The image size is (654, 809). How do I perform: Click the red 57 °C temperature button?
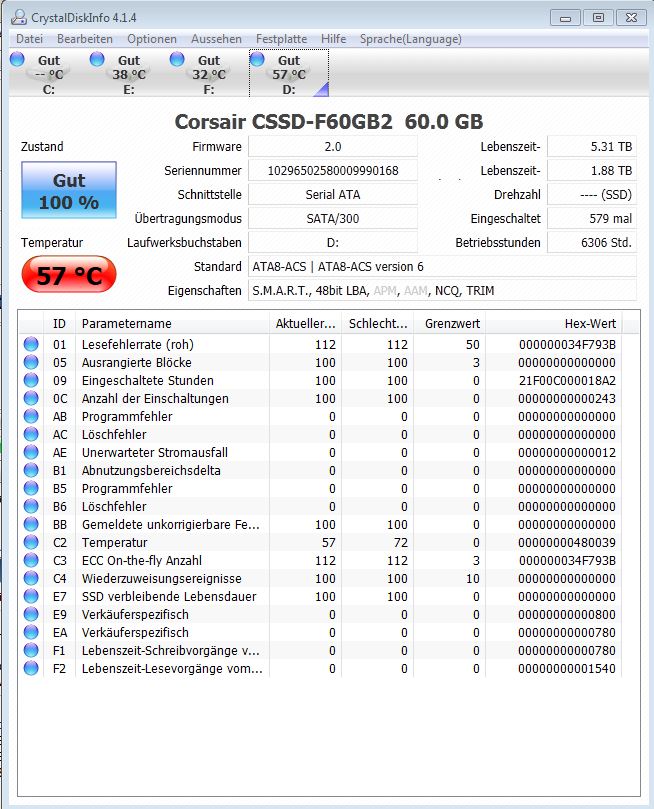point(69,275)
